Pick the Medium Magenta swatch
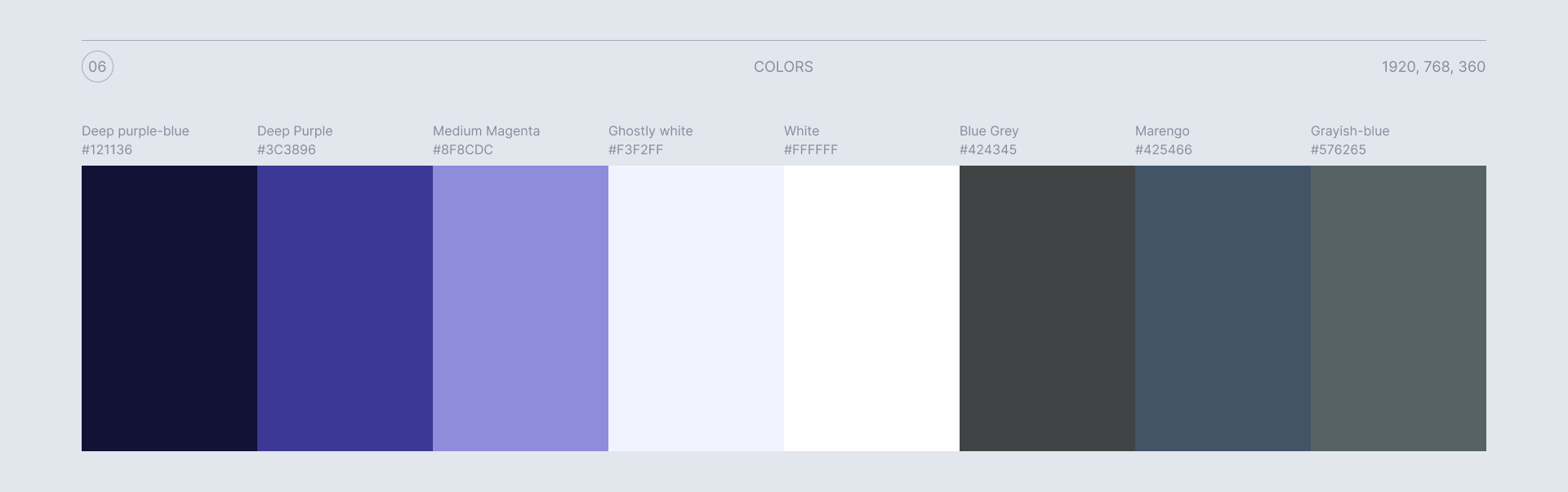The image size is (1568, 492). [x=520, y=308]
